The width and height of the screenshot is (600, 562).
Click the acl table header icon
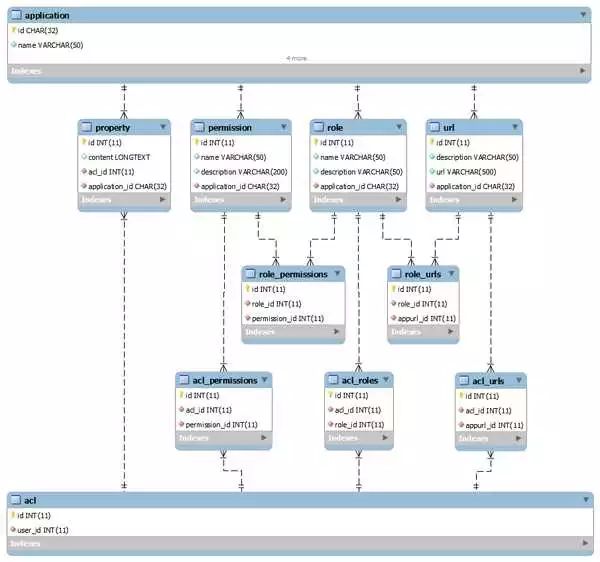coord(15,500)
